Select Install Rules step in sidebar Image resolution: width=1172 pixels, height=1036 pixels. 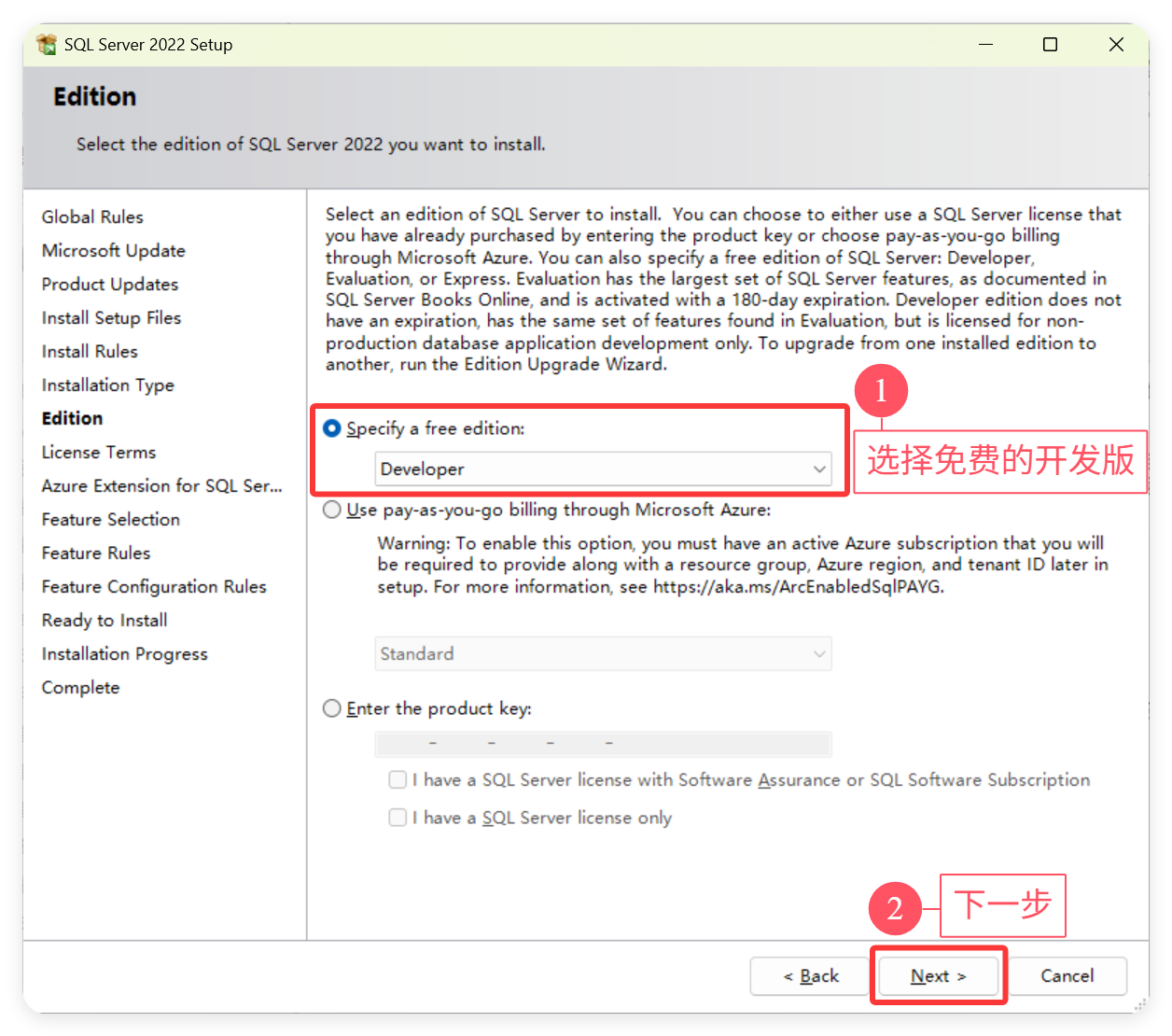pos(90,351)
